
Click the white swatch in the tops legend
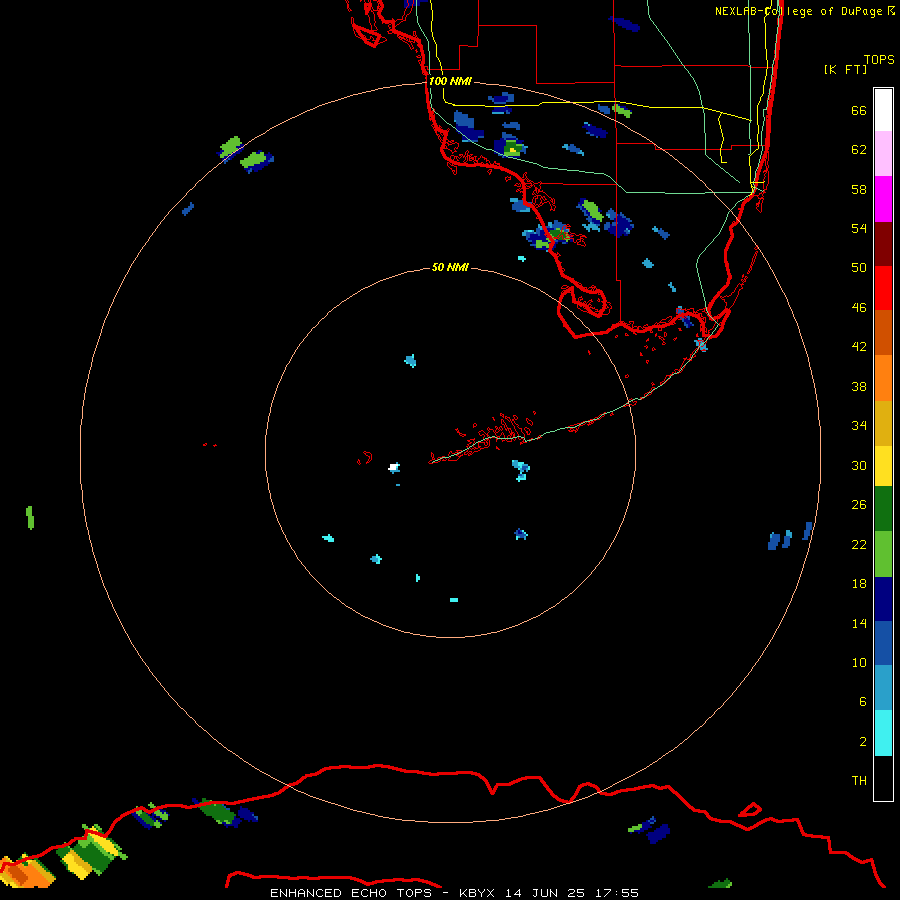click(883, 110)
